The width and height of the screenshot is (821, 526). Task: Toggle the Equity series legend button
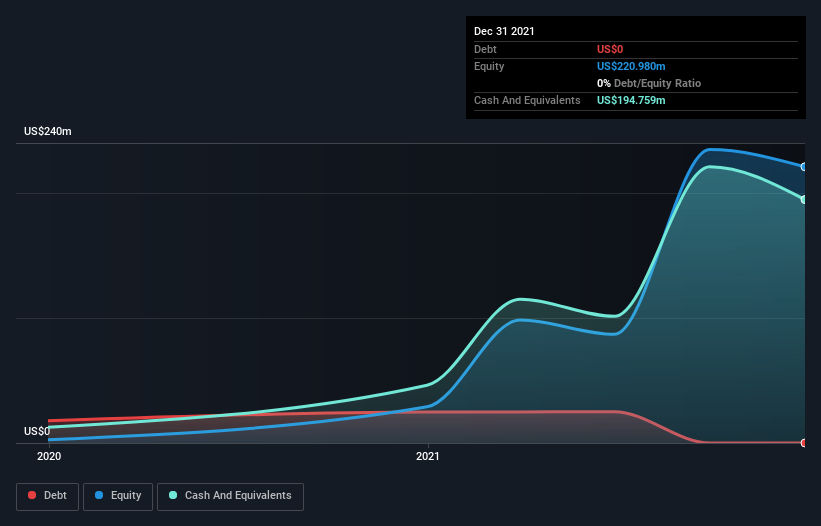tap(118, 496)
